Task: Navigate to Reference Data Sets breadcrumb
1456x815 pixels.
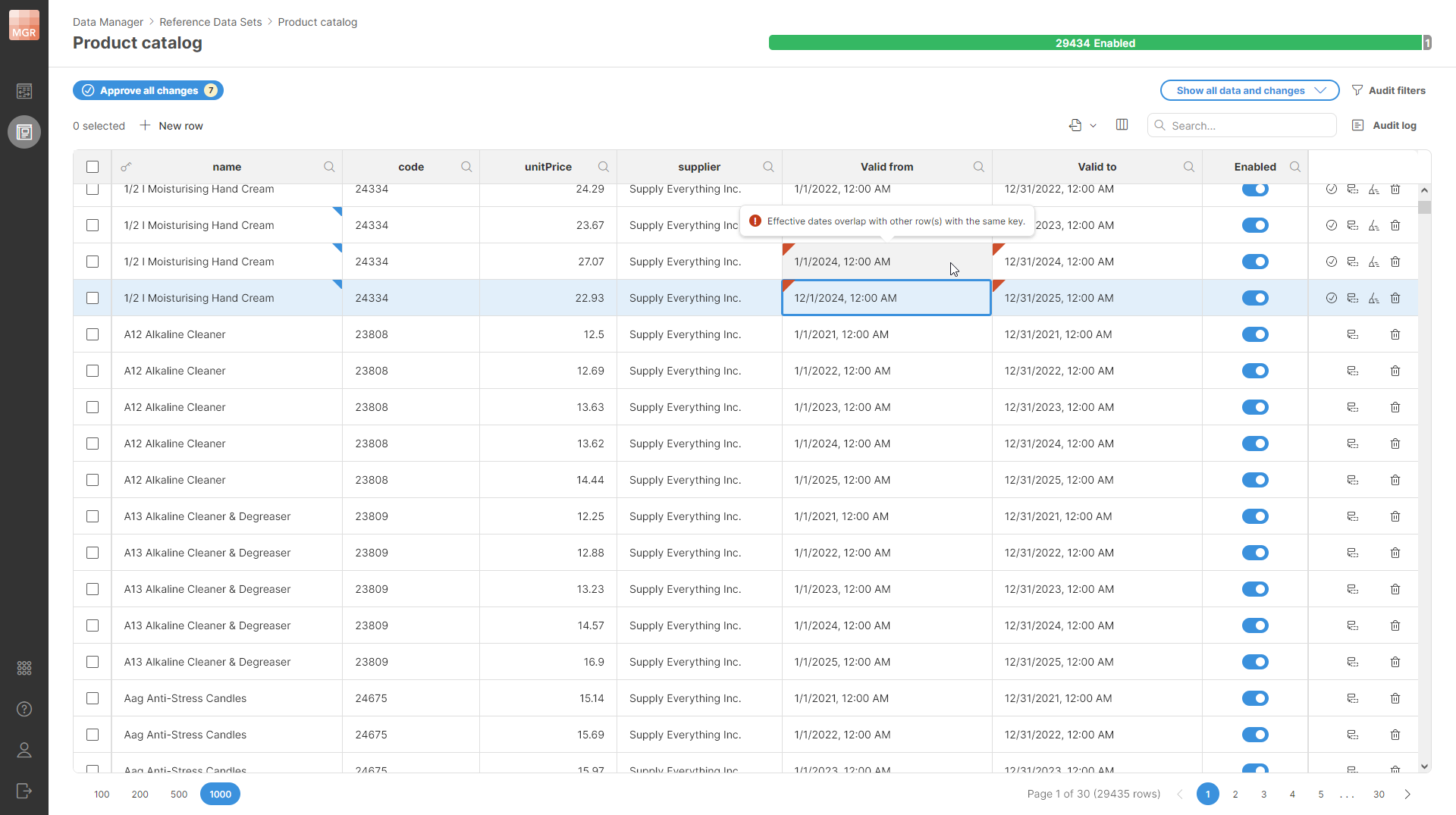Action: coord(211,22)
